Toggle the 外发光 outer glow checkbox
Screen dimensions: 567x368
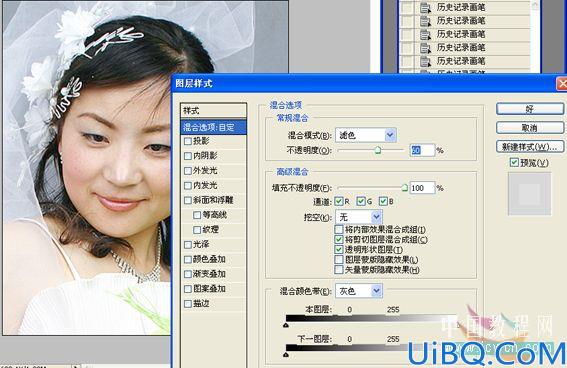pyautogui.click(x=188, y=171)
